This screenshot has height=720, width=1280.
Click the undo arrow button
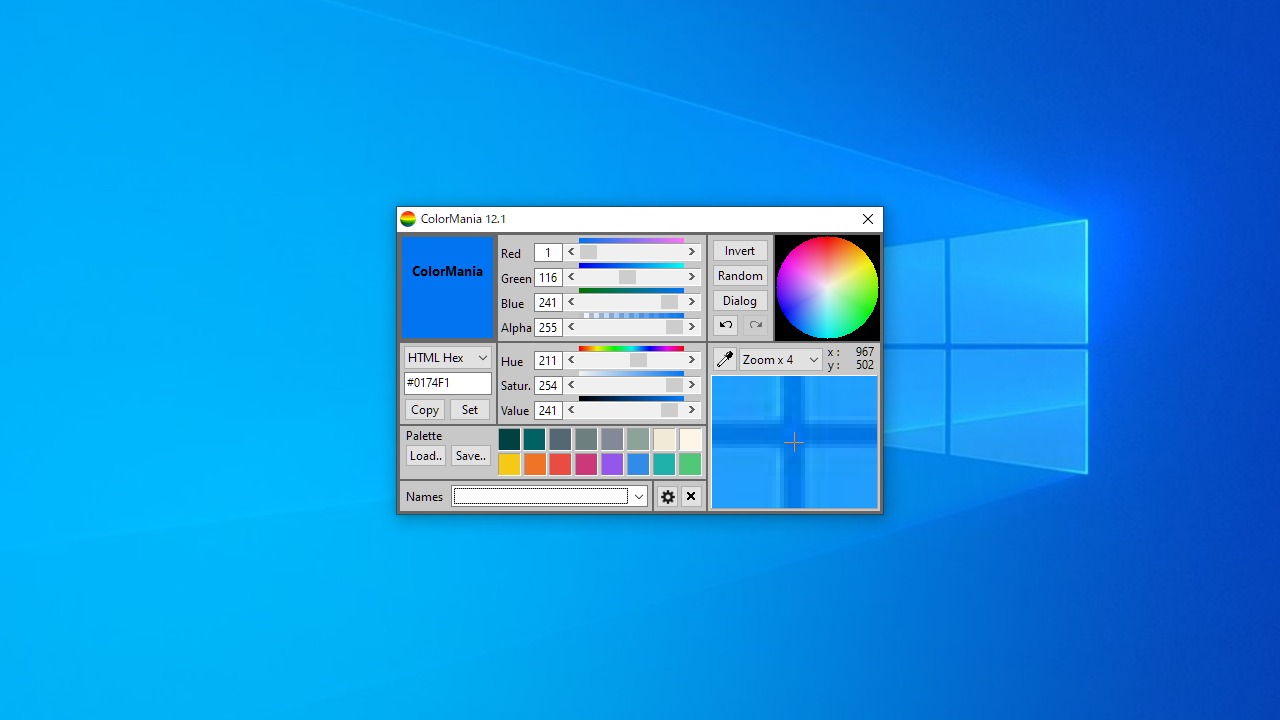(x=726, y=325)
